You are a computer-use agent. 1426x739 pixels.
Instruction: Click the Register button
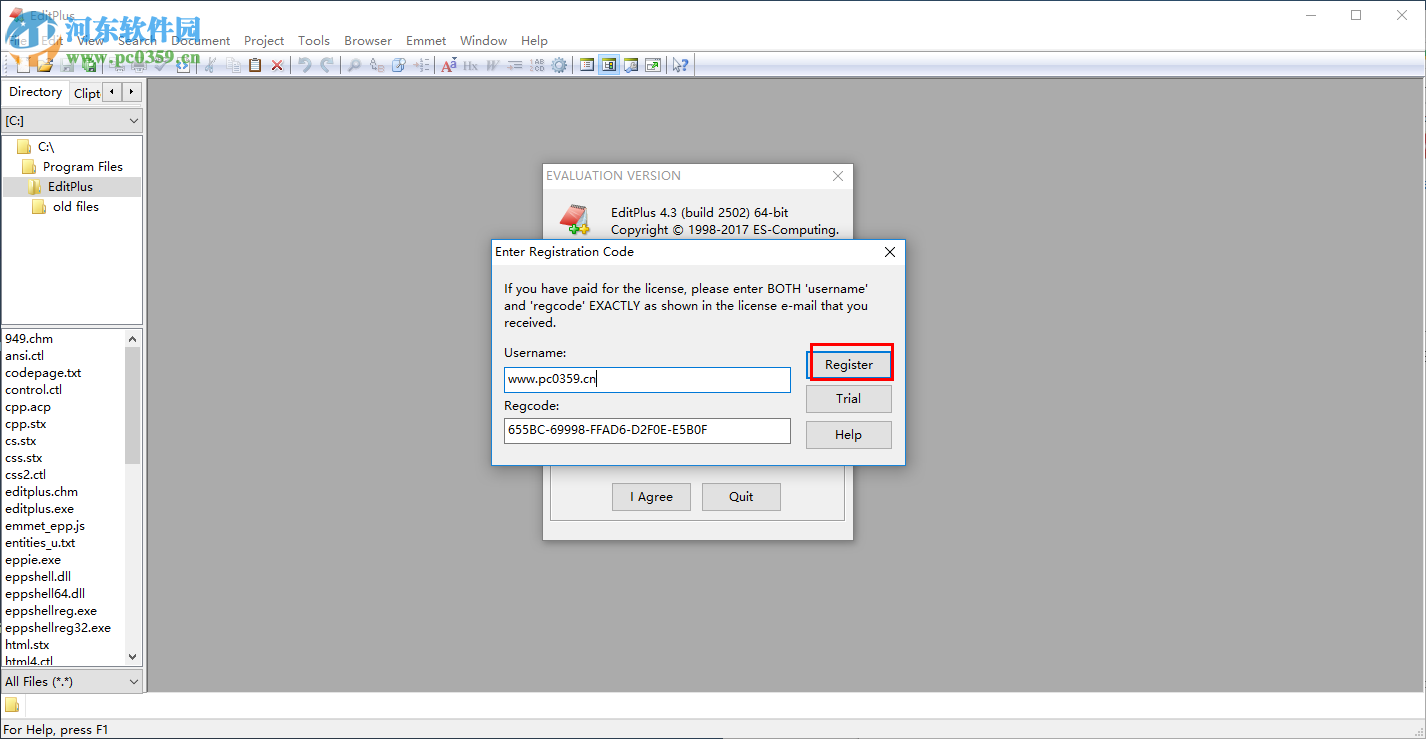pyautogui.click(x=849, y=365)
